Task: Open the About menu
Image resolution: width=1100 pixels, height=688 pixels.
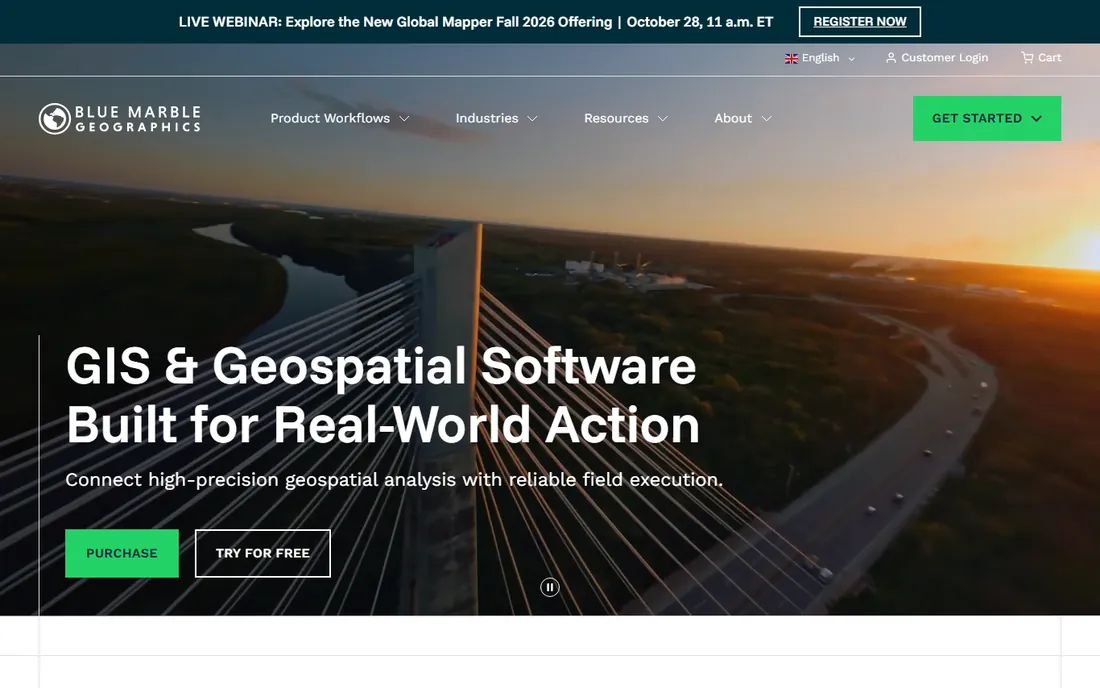Action: click(733, 119)
